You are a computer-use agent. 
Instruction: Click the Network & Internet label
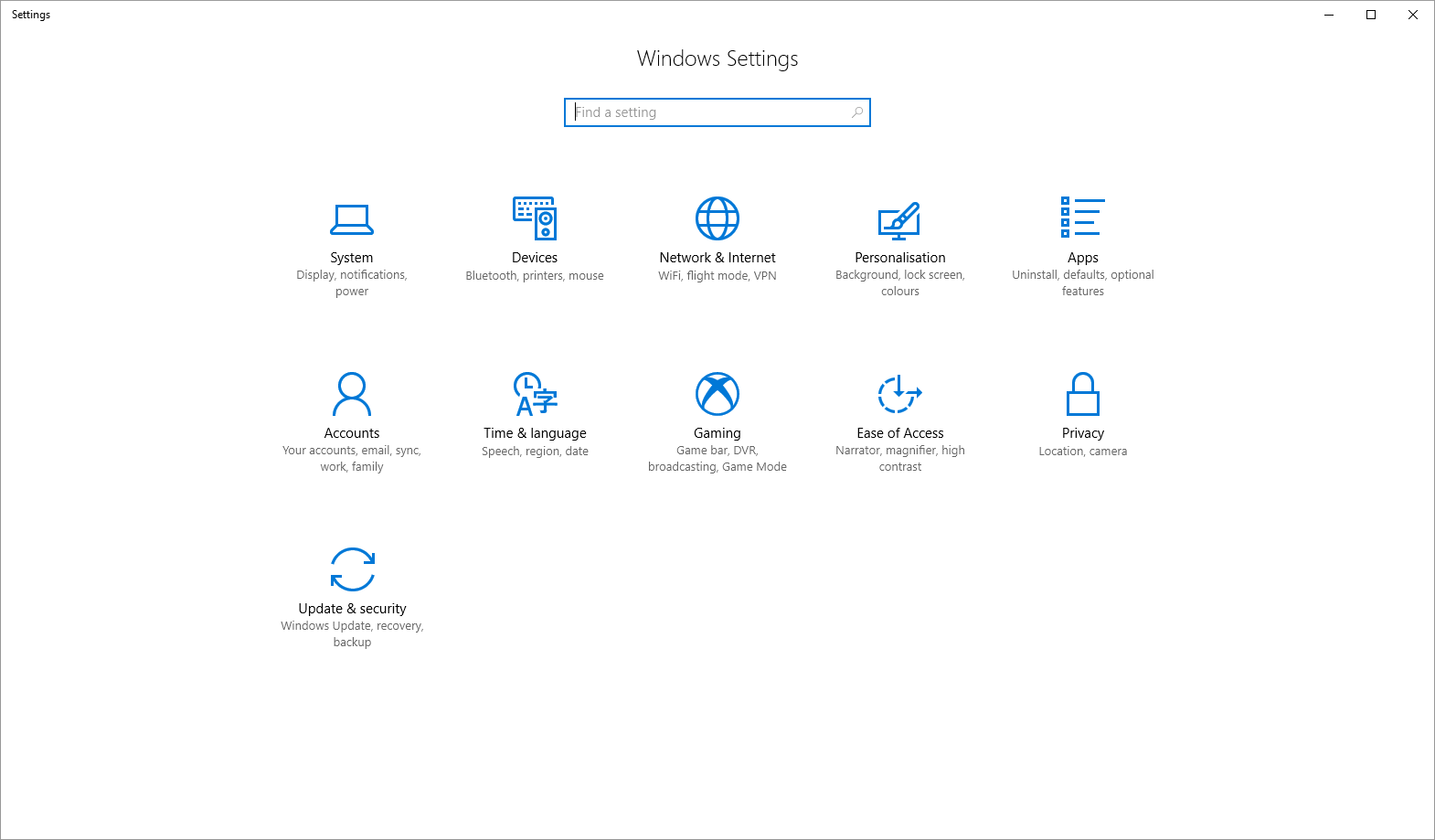[x=717, y=258]
